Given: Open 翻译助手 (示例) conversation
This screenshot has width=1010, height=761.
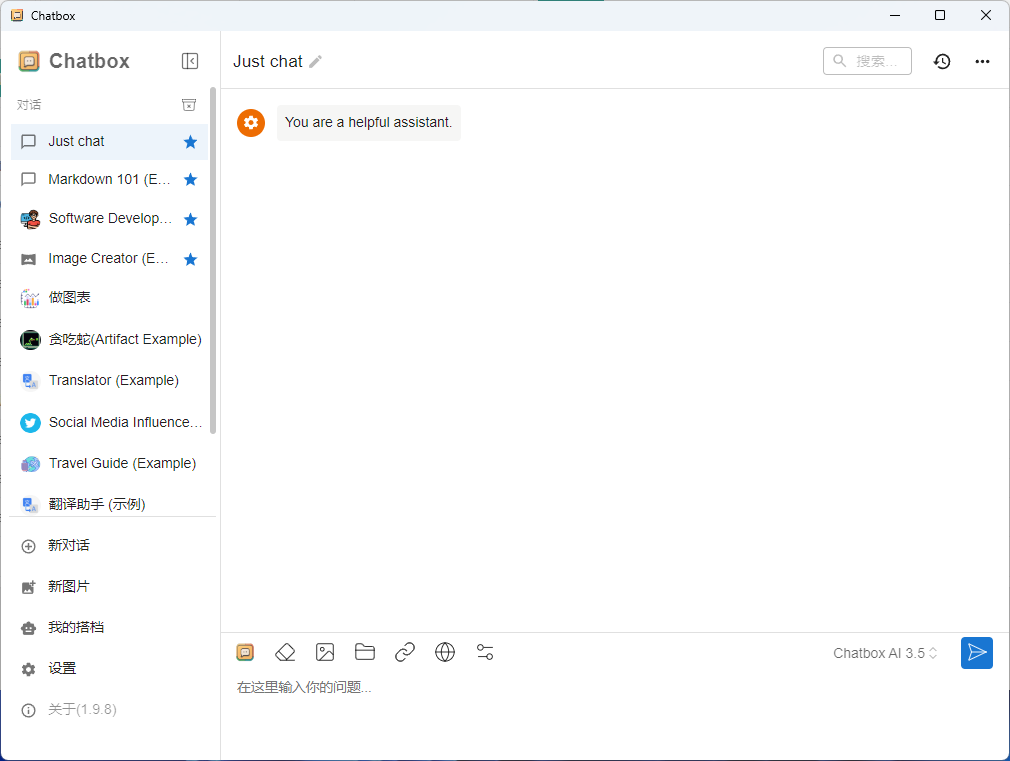Looking at the screenshot, I should point(110,504).
